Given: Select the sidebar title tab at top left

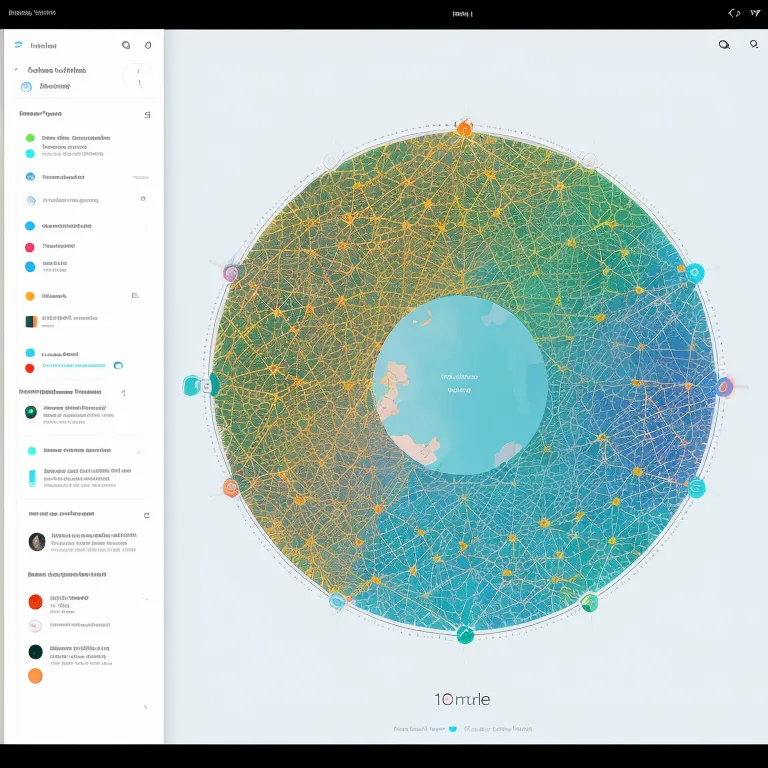Looking at the screenshot, I should [x=42, y=45].
